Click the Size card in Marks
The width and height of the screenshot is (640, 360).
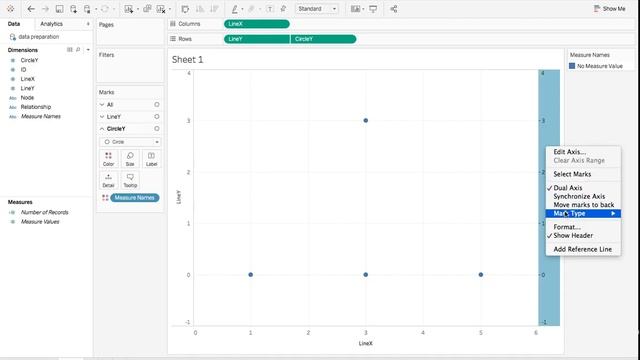130,159
